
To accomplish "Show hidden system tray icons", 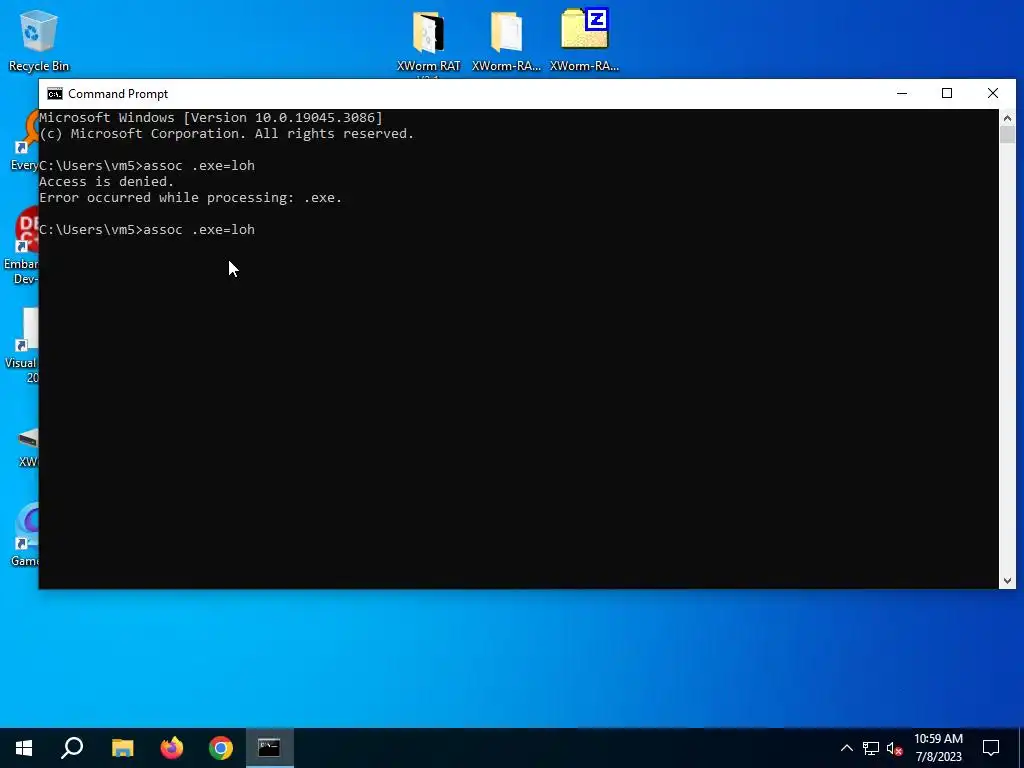I will (846, 748).
